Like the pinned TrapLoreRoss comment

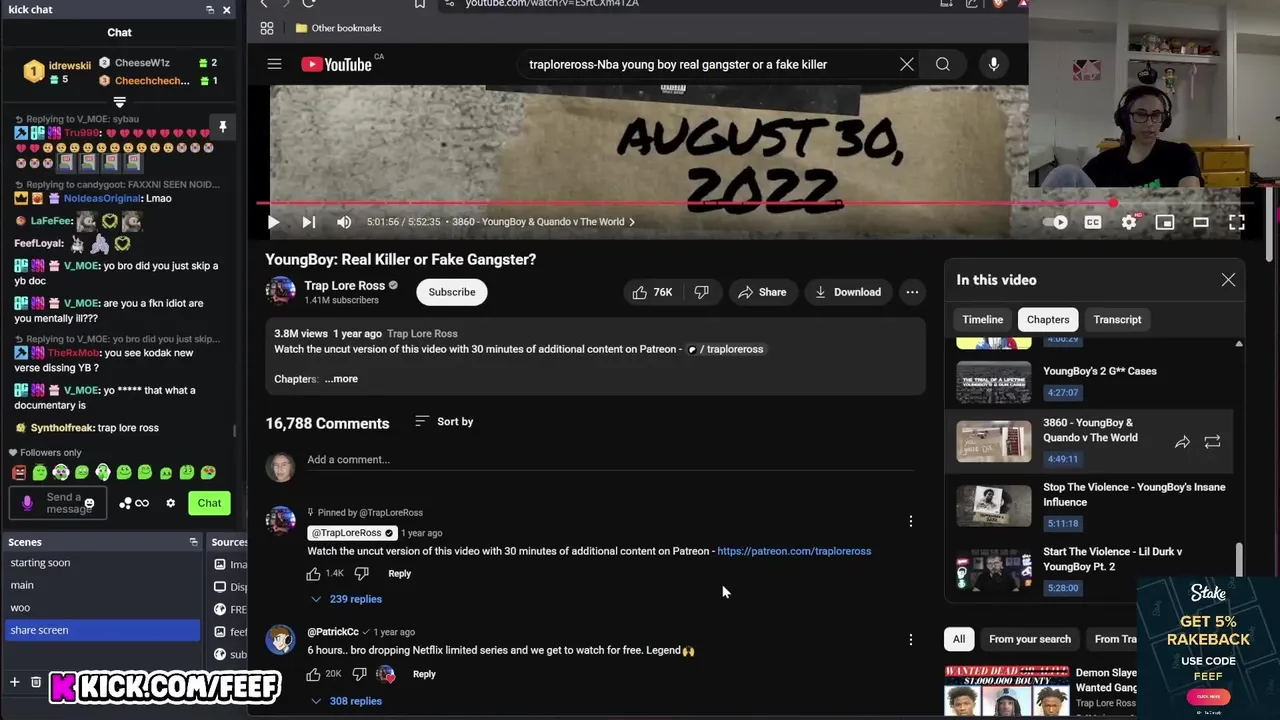pyautogui.click(x=314, y=574)
